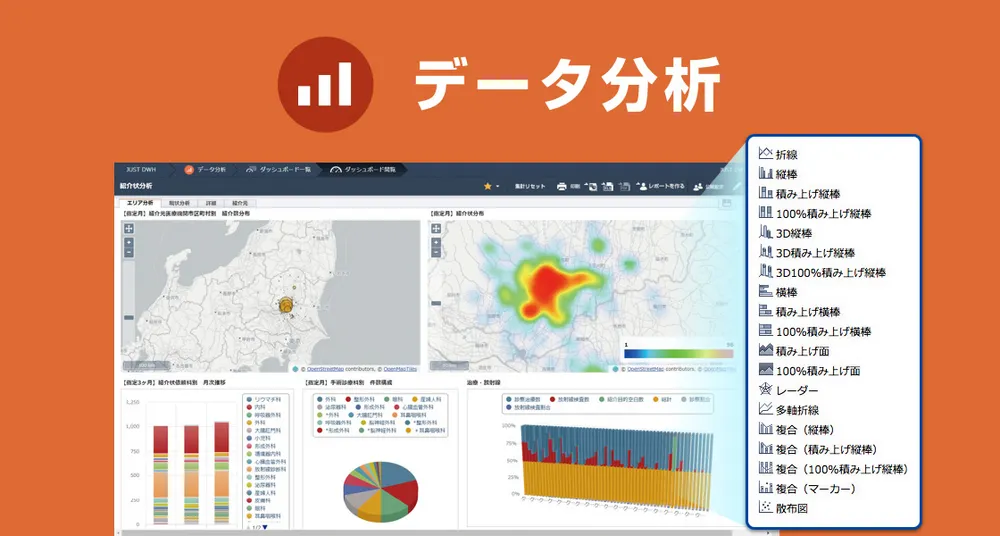1000x536 pixels.
Task: Open dropdown arrow beside the star
Action: pyautogui.click(x=497, y=187)
